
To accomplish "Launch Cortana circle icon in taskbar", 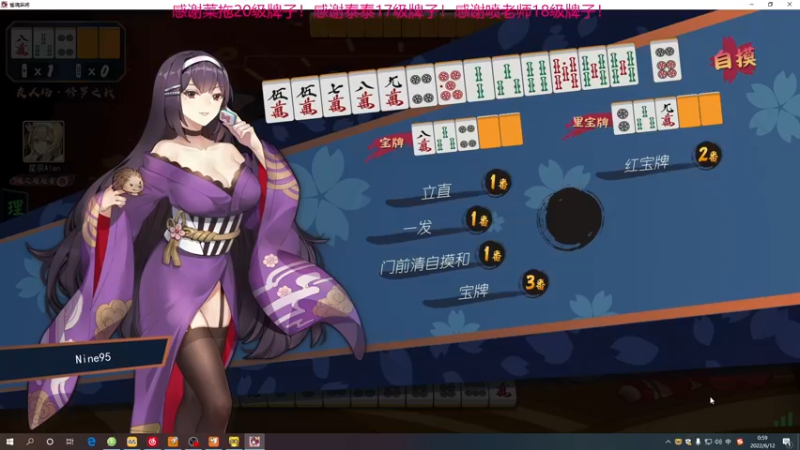I will pyautogui.click(x=49, y=442).
